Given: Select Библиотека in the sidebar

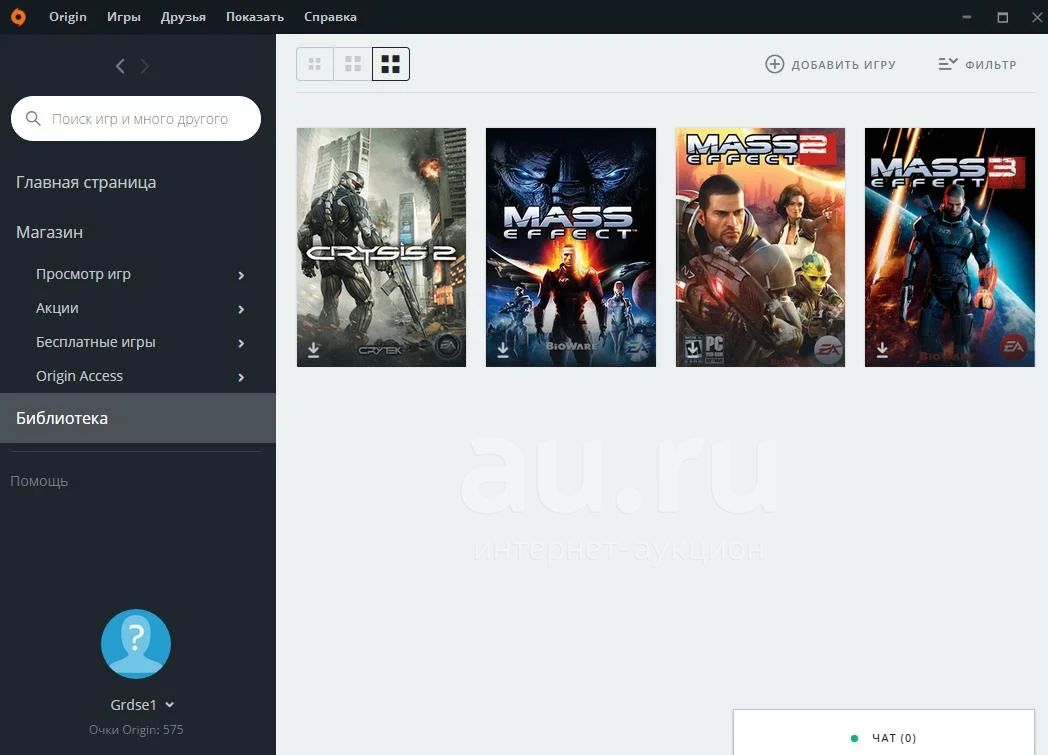Looking at the screenshot, I should point(138,418).
